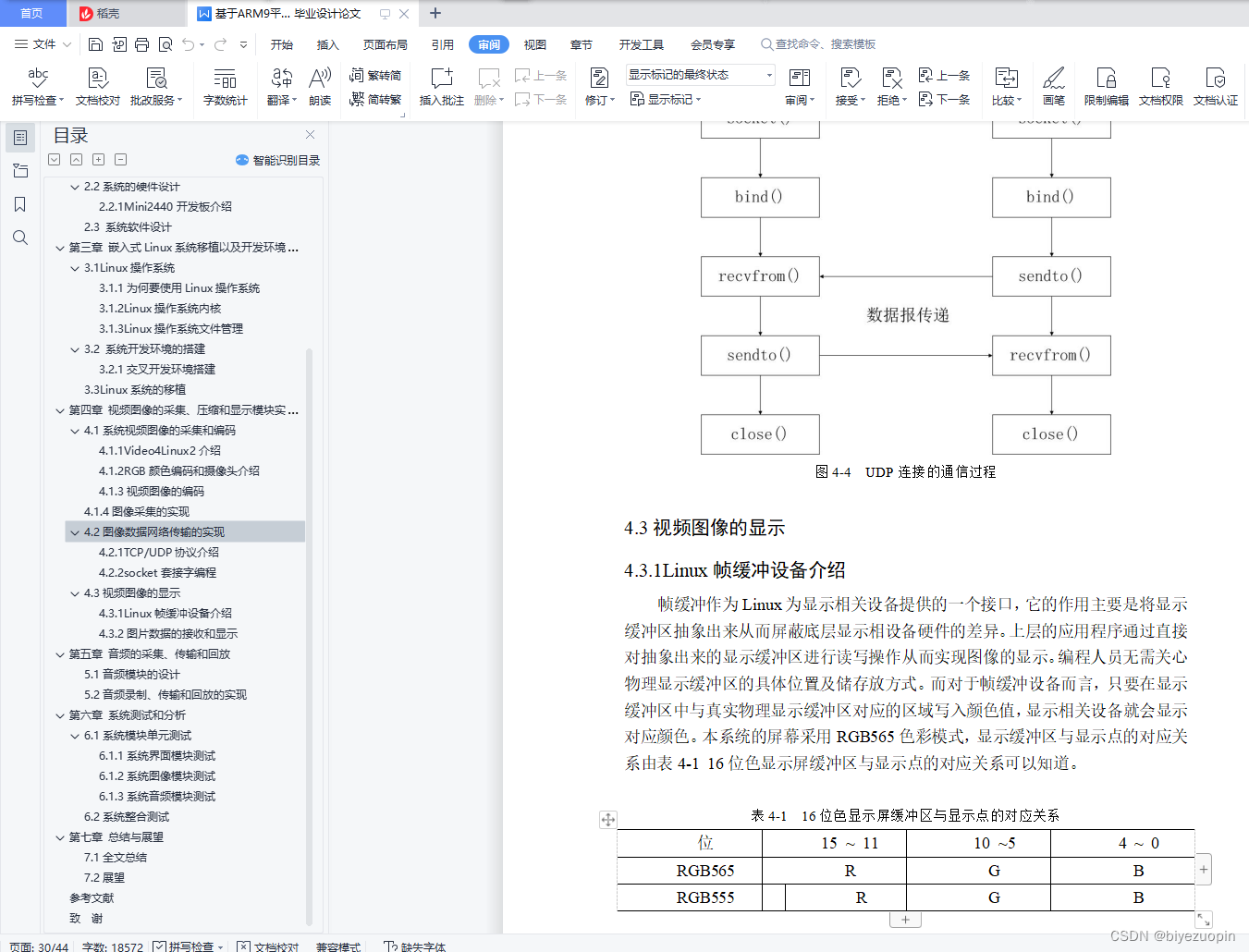Toggle 限制编辑 restrict editing
Screen dimensions: 1249x952
tap(1107, 87)
